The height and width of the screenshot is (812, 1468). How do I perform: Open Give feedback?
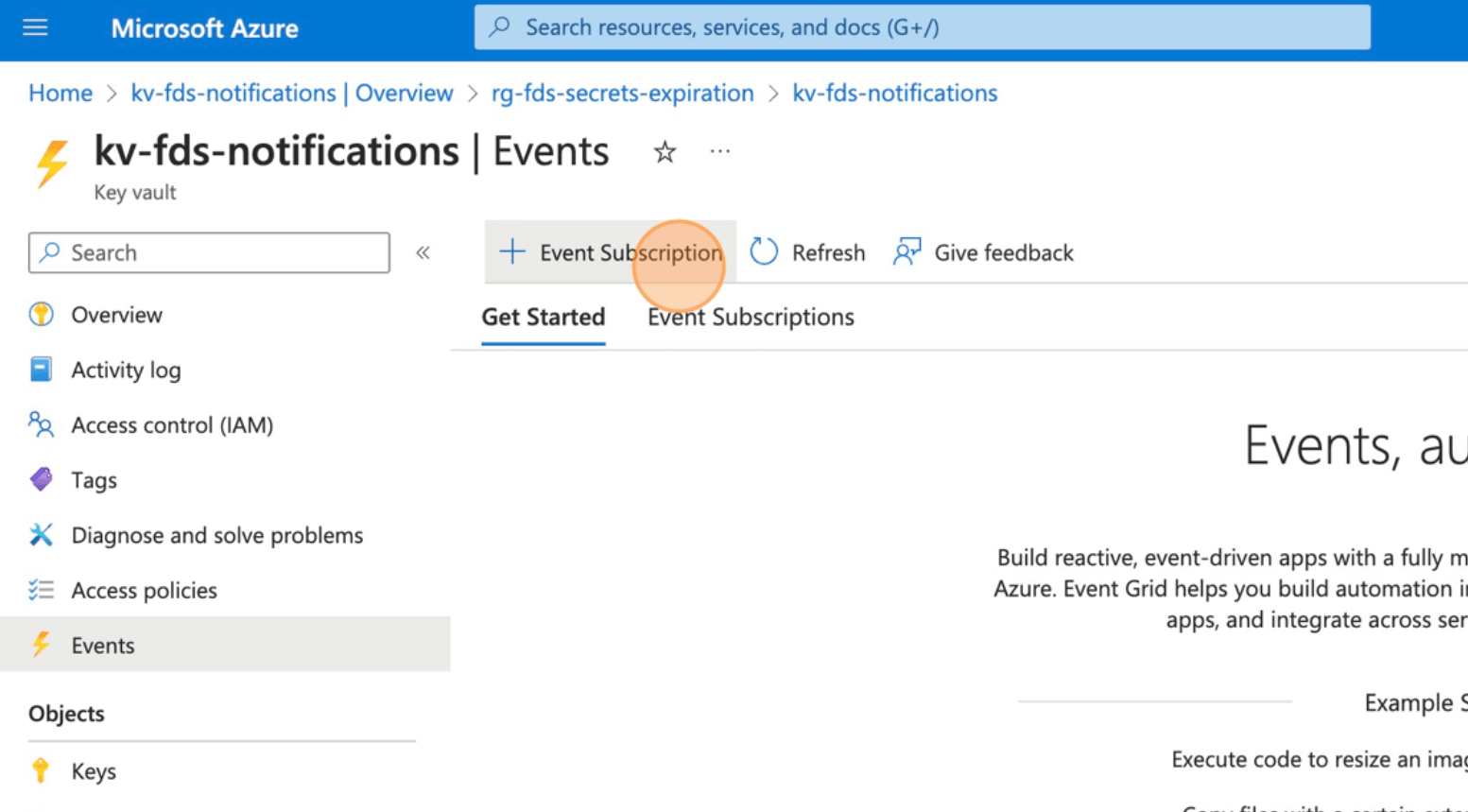tap(983, 252)
